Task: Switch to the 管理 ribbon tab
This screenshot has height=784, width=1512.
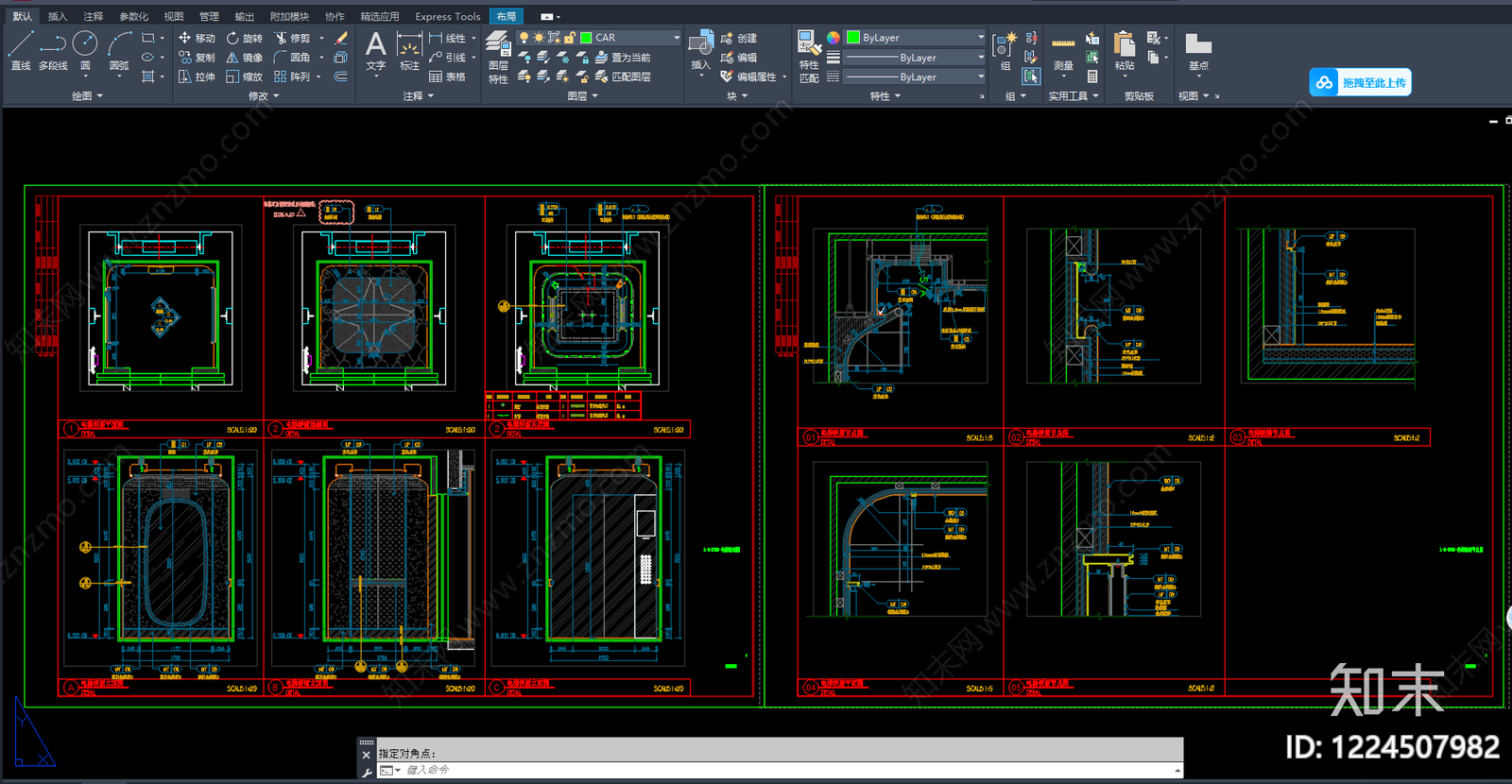Action: [x=209, y=16]
